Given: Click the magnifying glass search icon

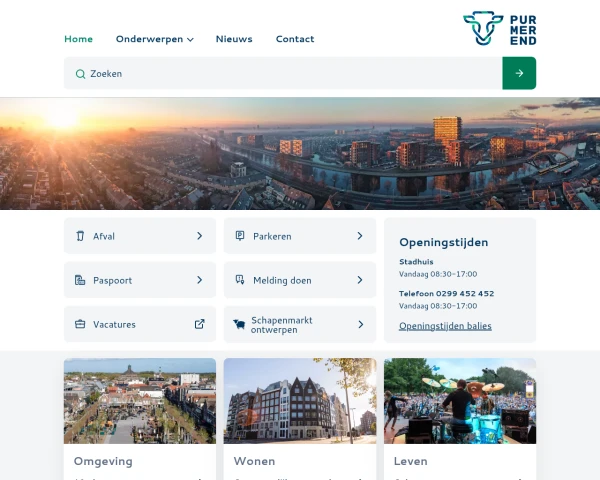Looking at the screenshot, I should (x=80, y=73).
